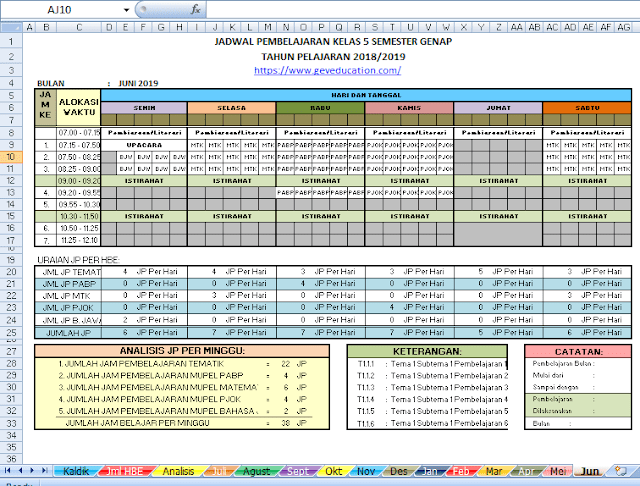This screenshot has height=486, width=640.
Task: Open the Okt sheet tab
Action: point(334,470)
